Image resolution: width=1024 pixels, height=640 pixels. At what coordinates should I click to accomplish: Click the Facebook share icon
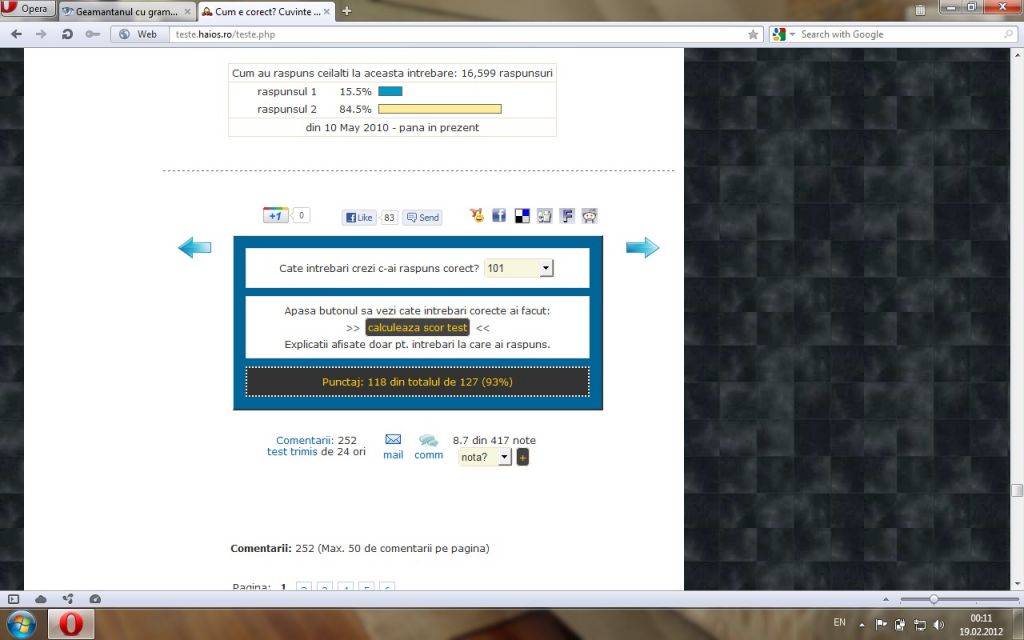coord(499,215)
